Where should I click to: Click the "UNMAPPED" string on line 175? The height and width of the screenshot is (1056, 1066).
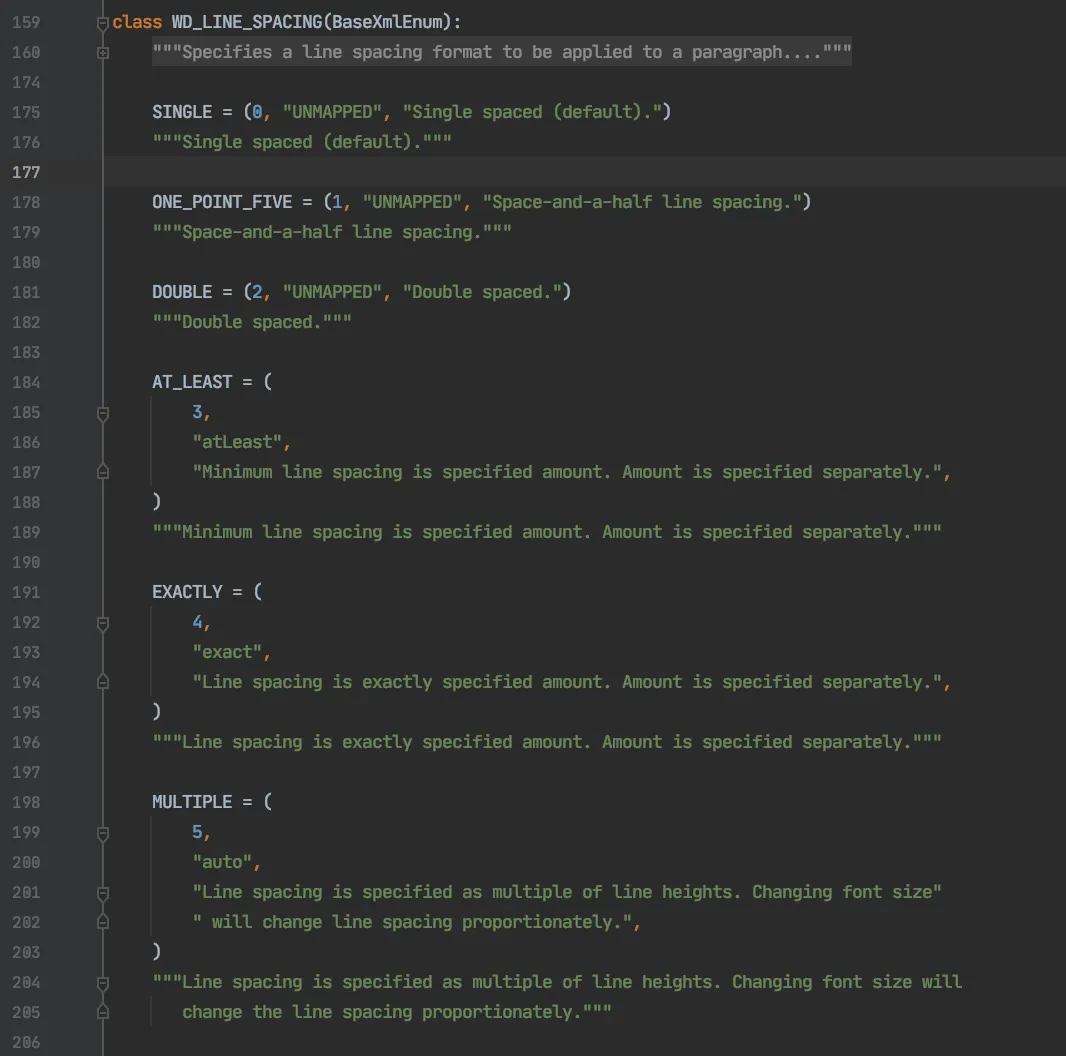[x=332, y=112]
